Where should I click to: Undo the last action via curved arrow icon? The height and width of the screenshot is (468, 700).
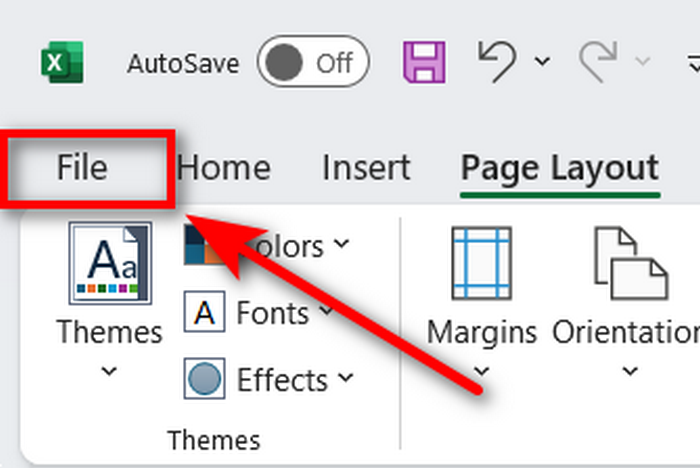(498, 62)
